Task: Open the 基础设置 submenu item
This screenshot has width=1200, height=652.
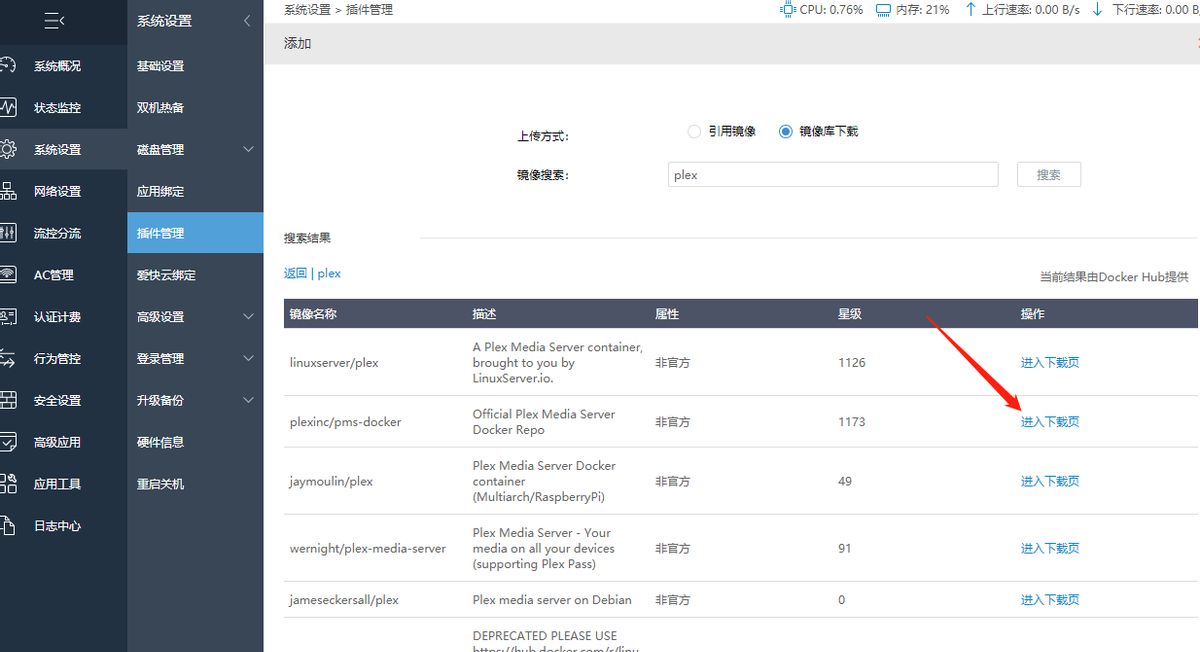Action: tap(160, 66)
